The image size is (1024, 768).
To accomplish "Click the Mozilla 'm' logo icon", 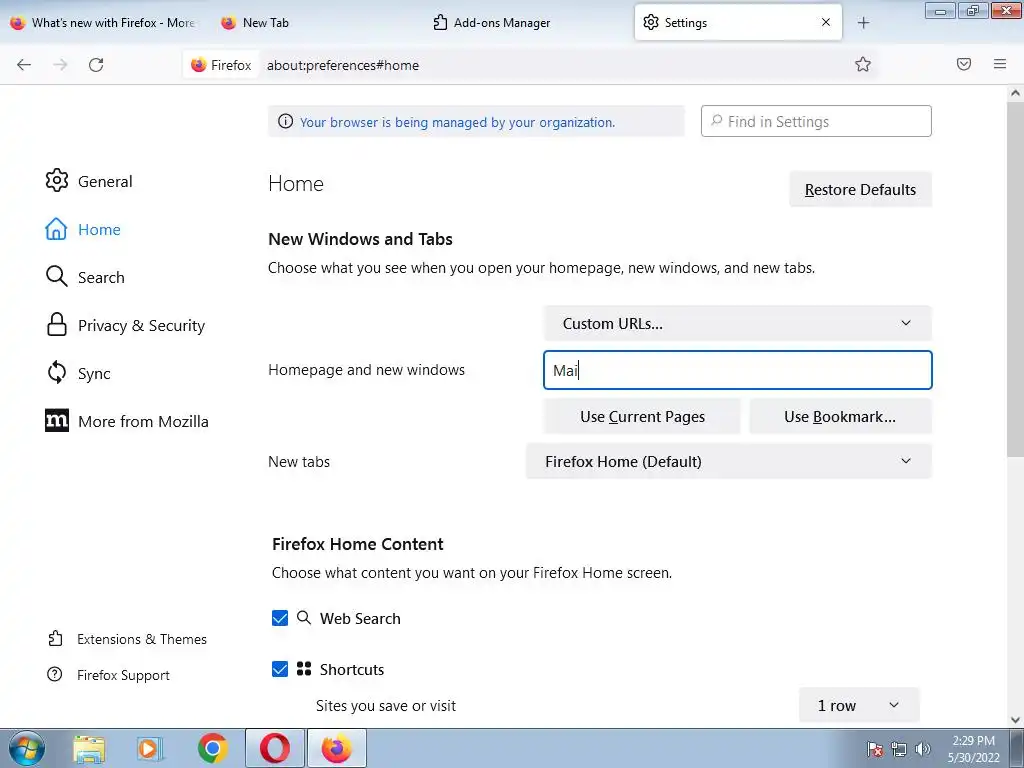I will click(57, 421).
